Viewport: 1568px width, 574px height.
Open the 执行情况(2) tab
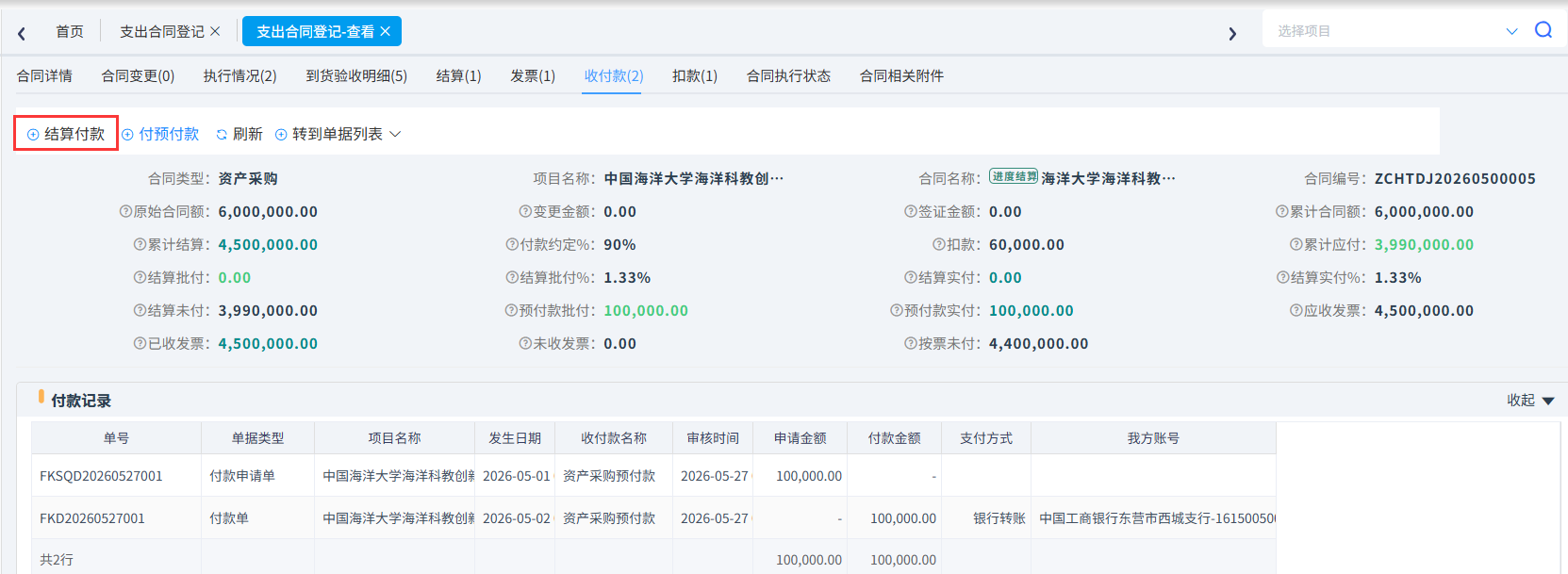tap(240, 76)
